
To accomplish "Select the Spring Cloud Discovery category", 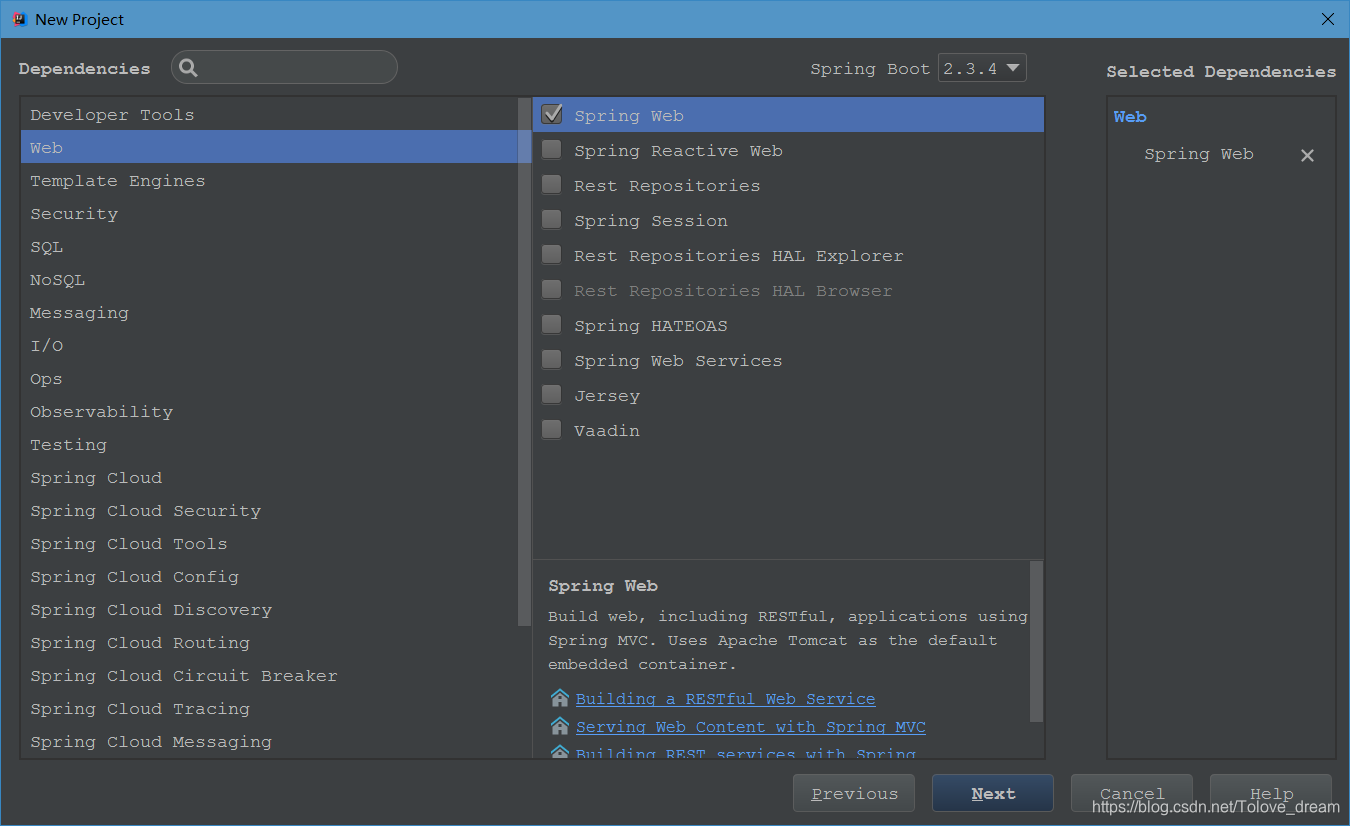I will tap(270, 609).
